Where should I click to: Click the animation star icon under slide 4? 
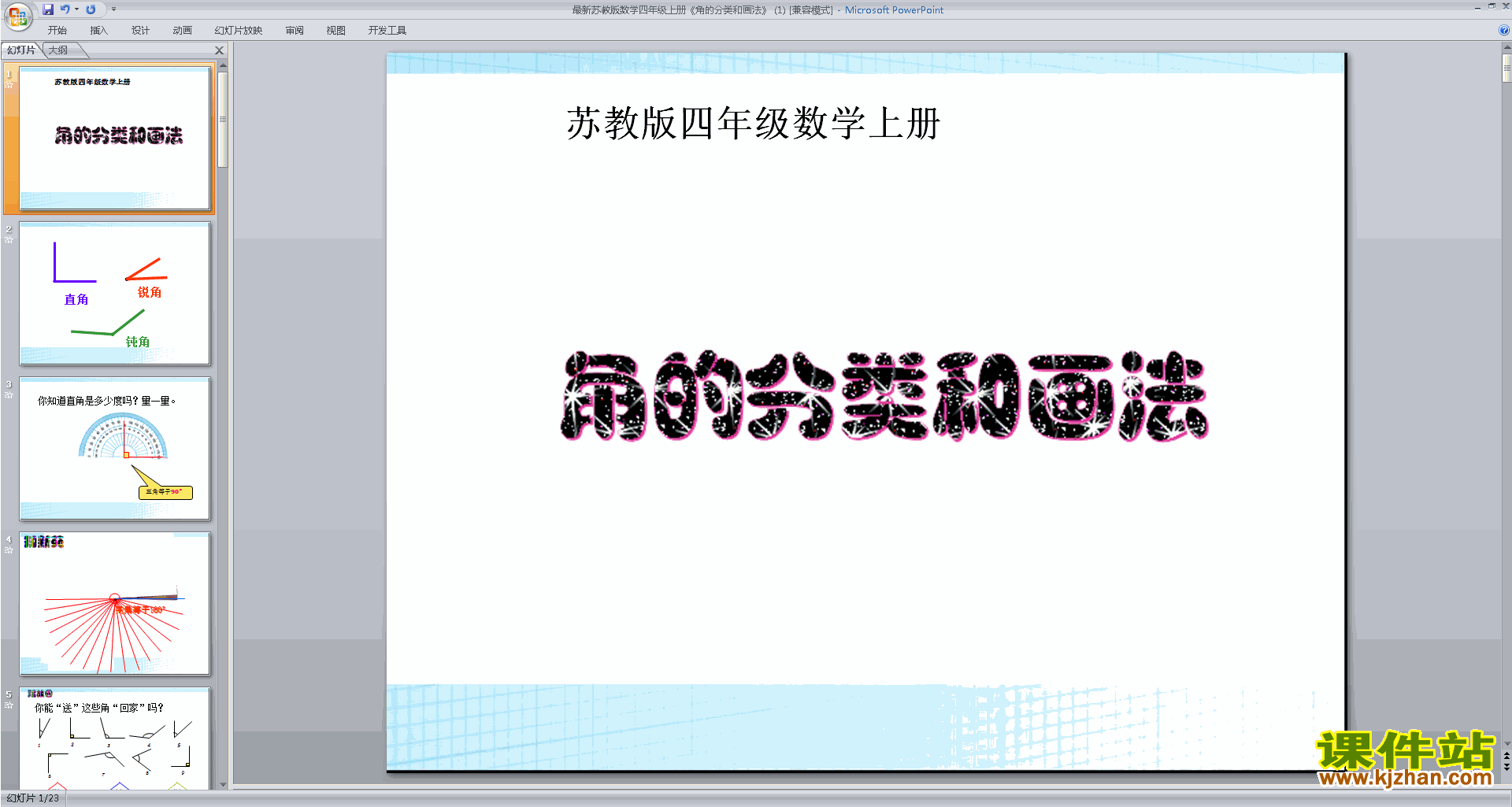pyautogui.click(x=9, y=550)
